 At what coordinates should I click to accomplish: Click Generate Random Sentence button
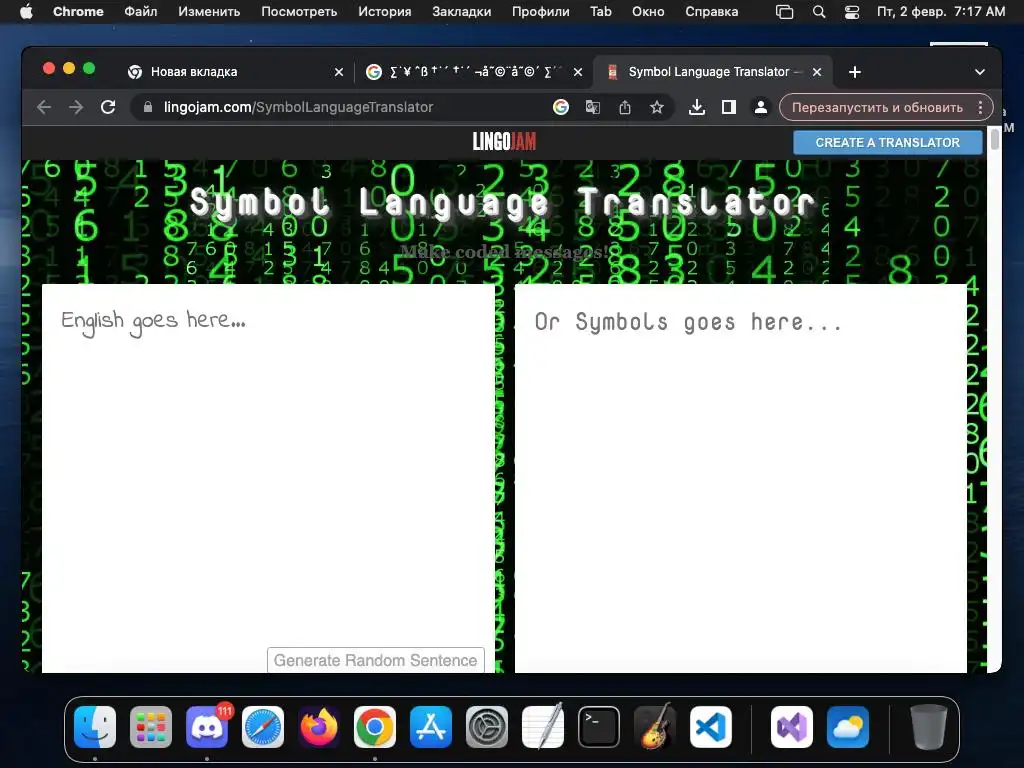(376, 660)
